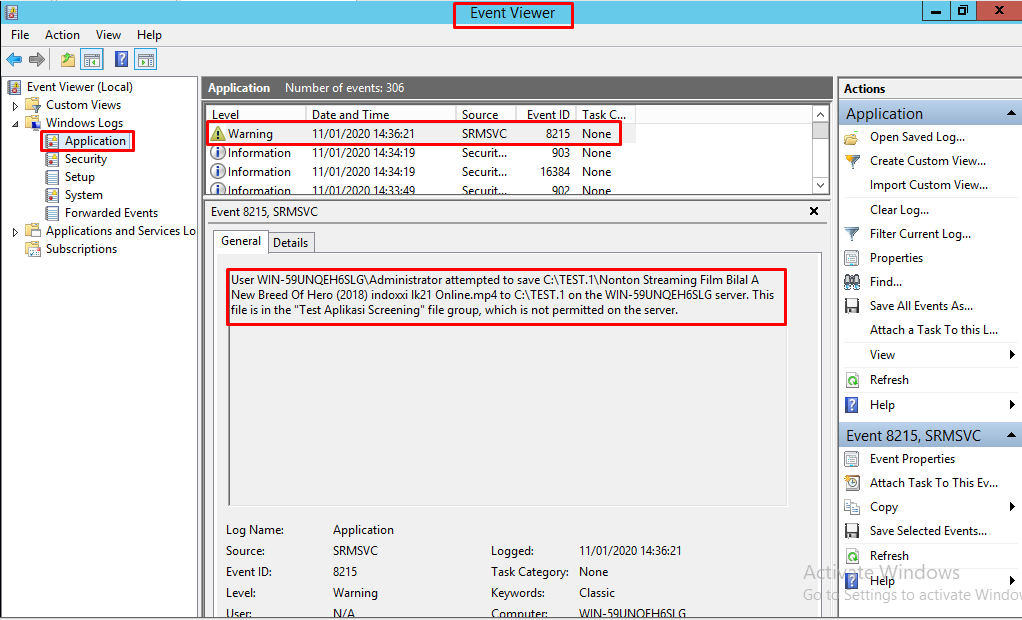Click the Properties icon in Actions pane
The height and width of the screenshot is (620, 1022).
tap(852, 257)
